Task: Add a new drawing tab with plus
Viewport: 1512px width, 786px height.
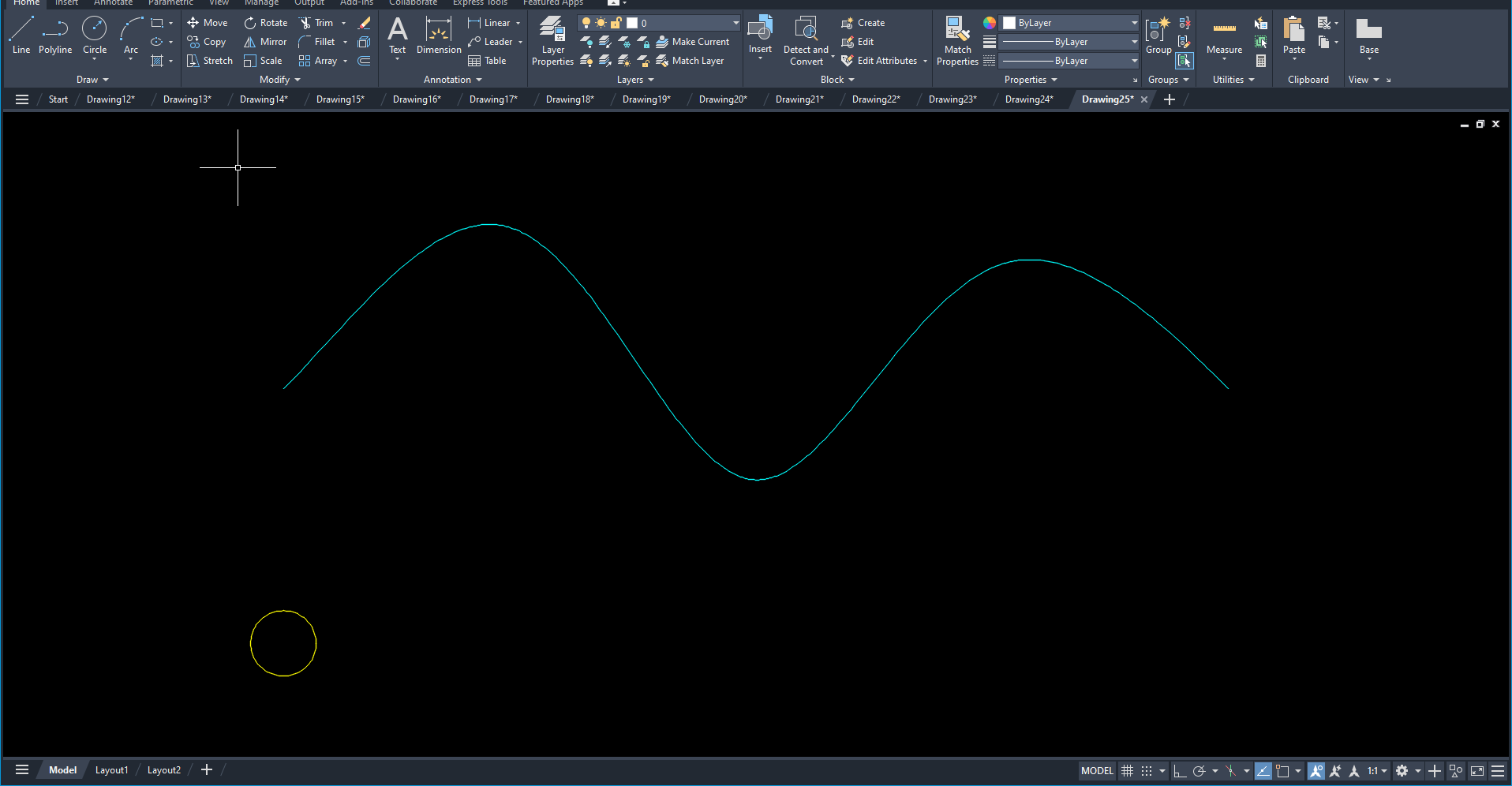Action: tap(1170, 99)
